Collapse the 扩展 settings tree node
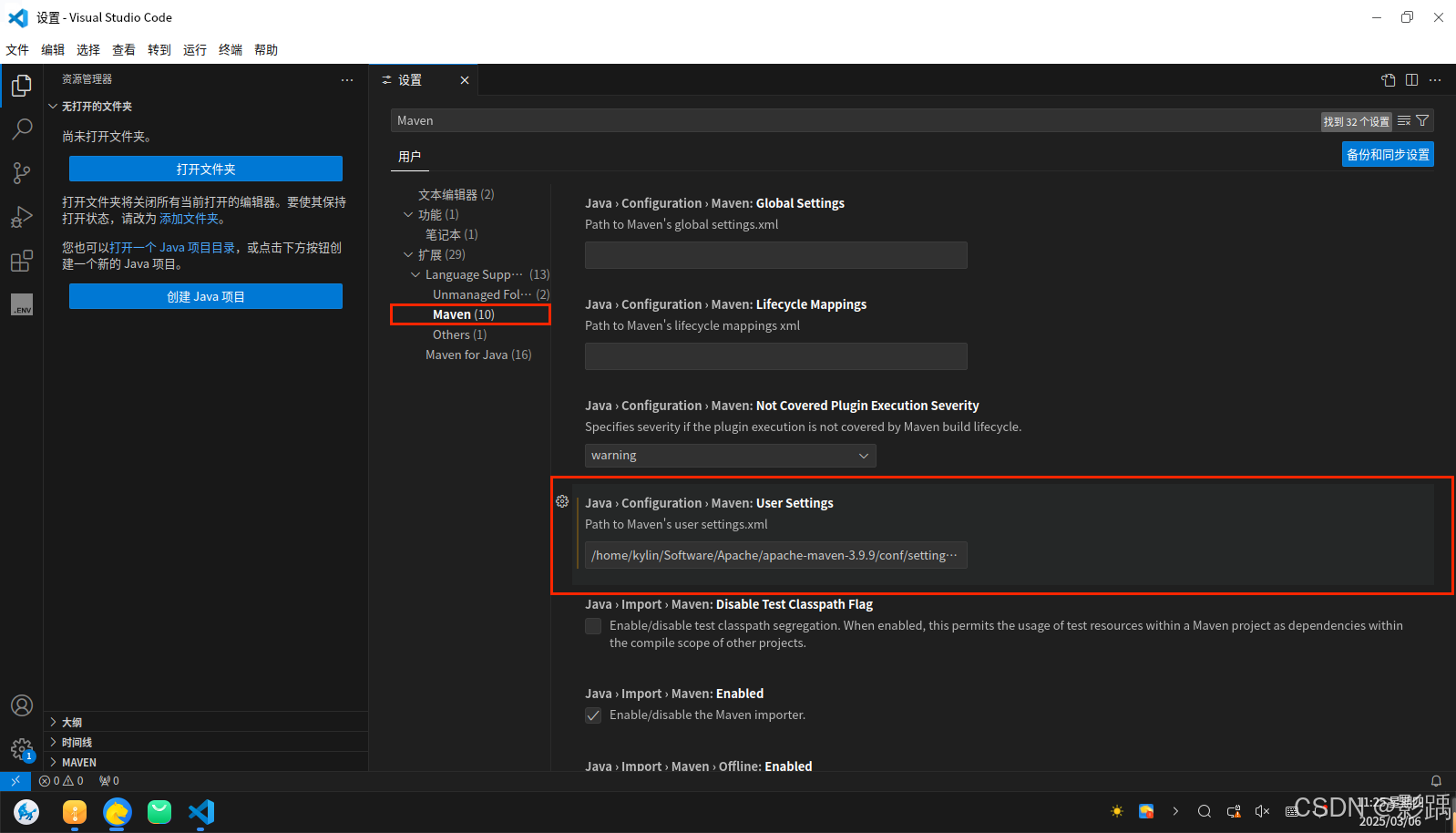1456x833 pixels. 408,255
